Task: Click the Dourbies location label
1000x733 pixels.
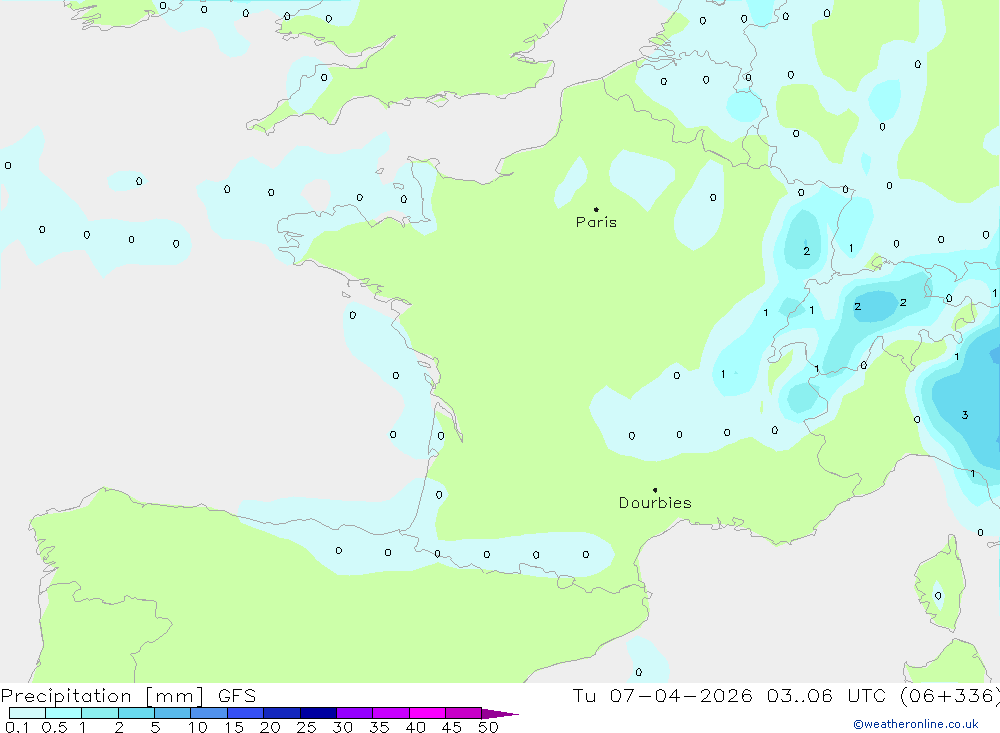Action: (x=655, y=503)
